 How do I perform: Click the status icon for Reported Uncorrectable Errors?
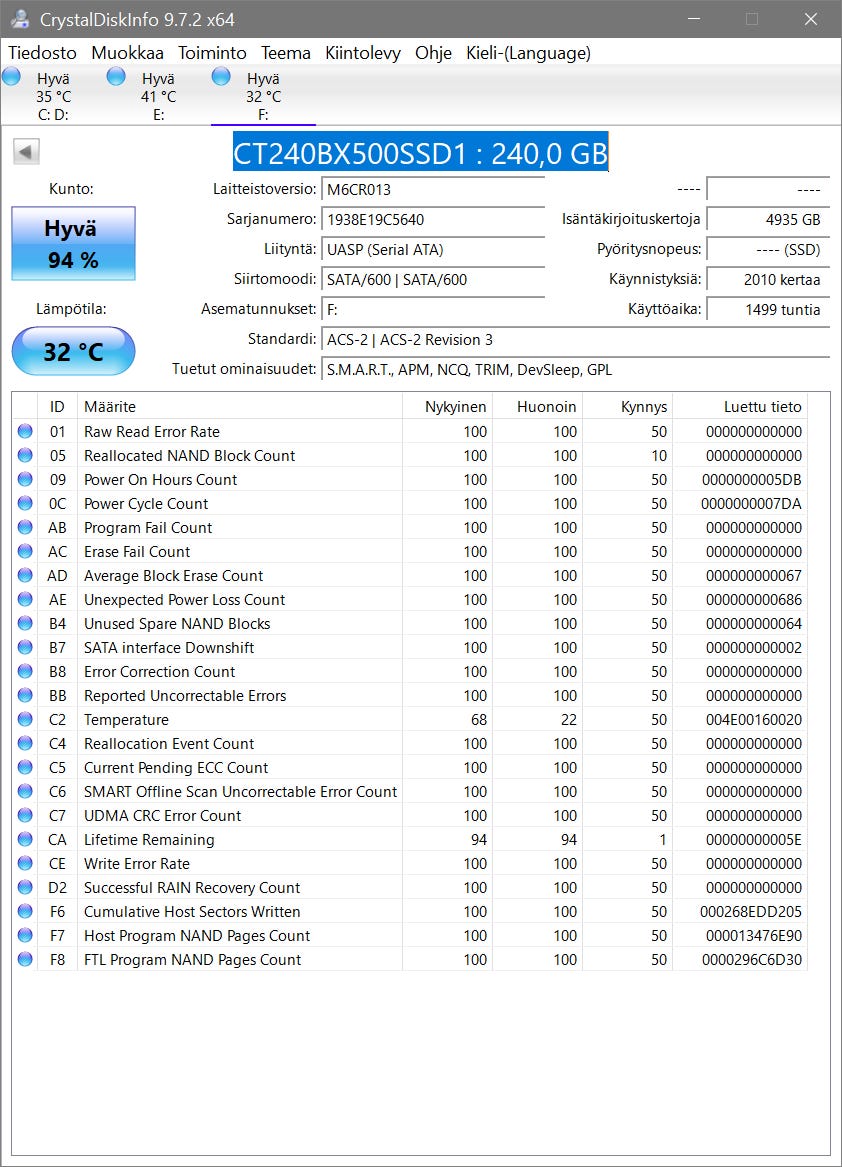point(25,695)
